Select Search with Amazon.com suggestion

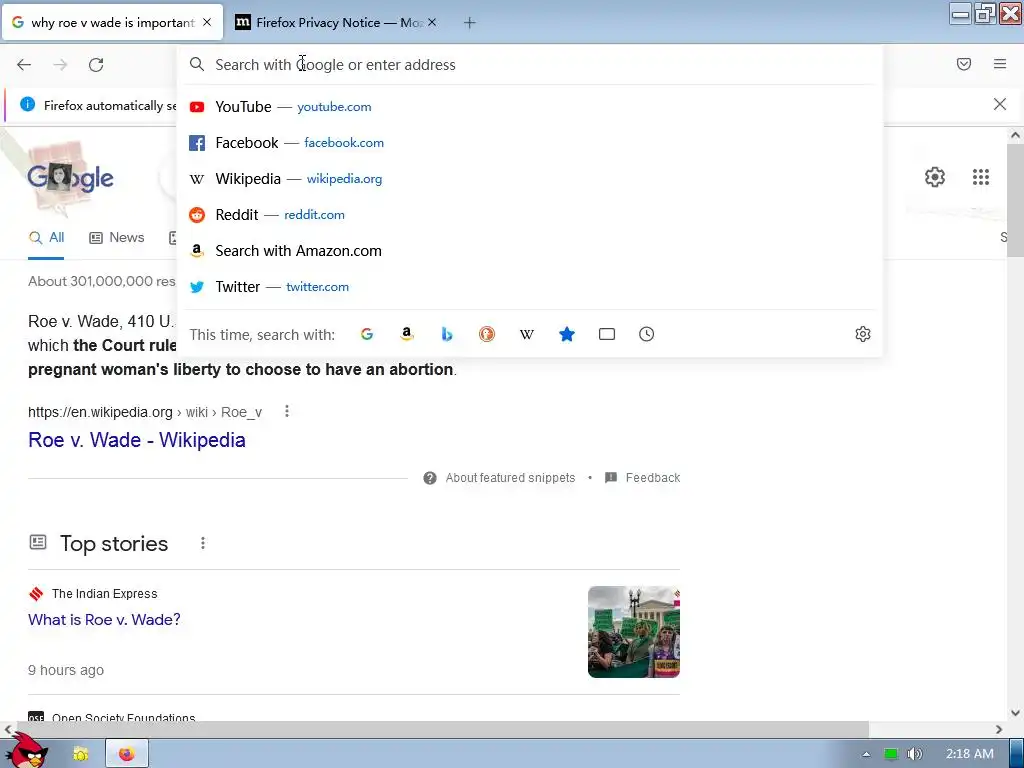(530, 251)
